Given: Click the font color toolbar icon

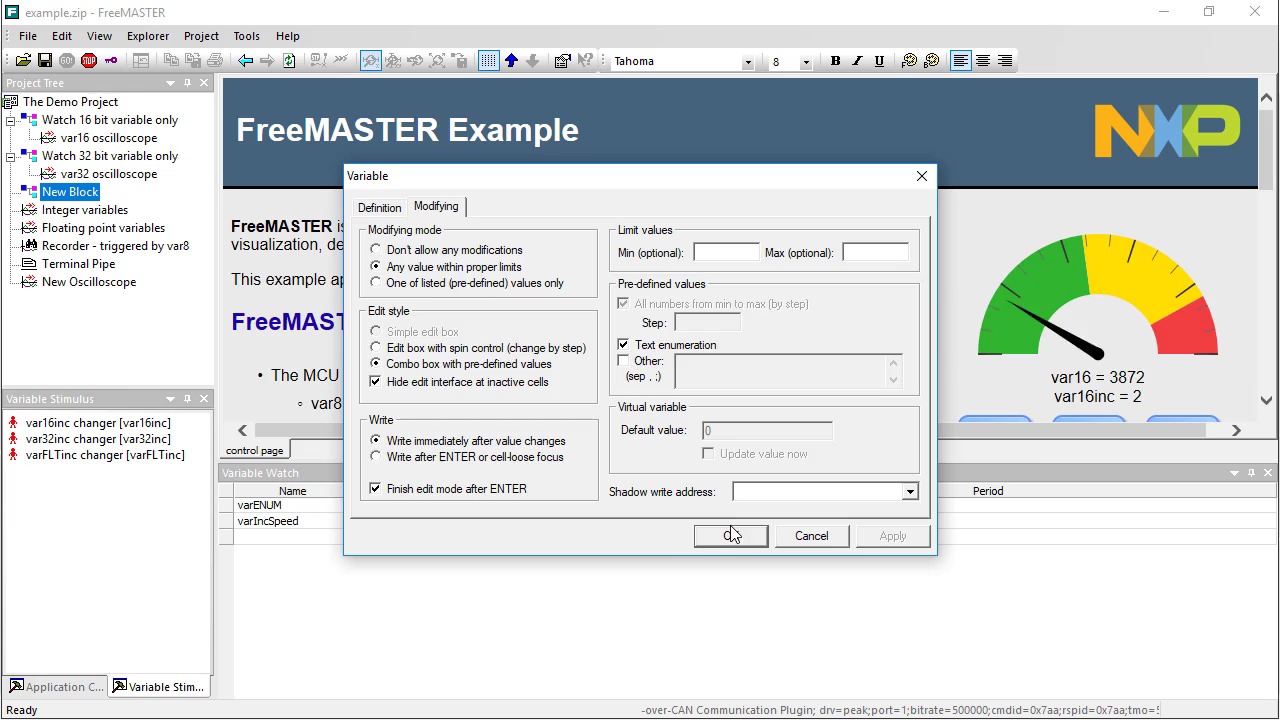Looking at the screenshot, I should (x=909, y=61).
